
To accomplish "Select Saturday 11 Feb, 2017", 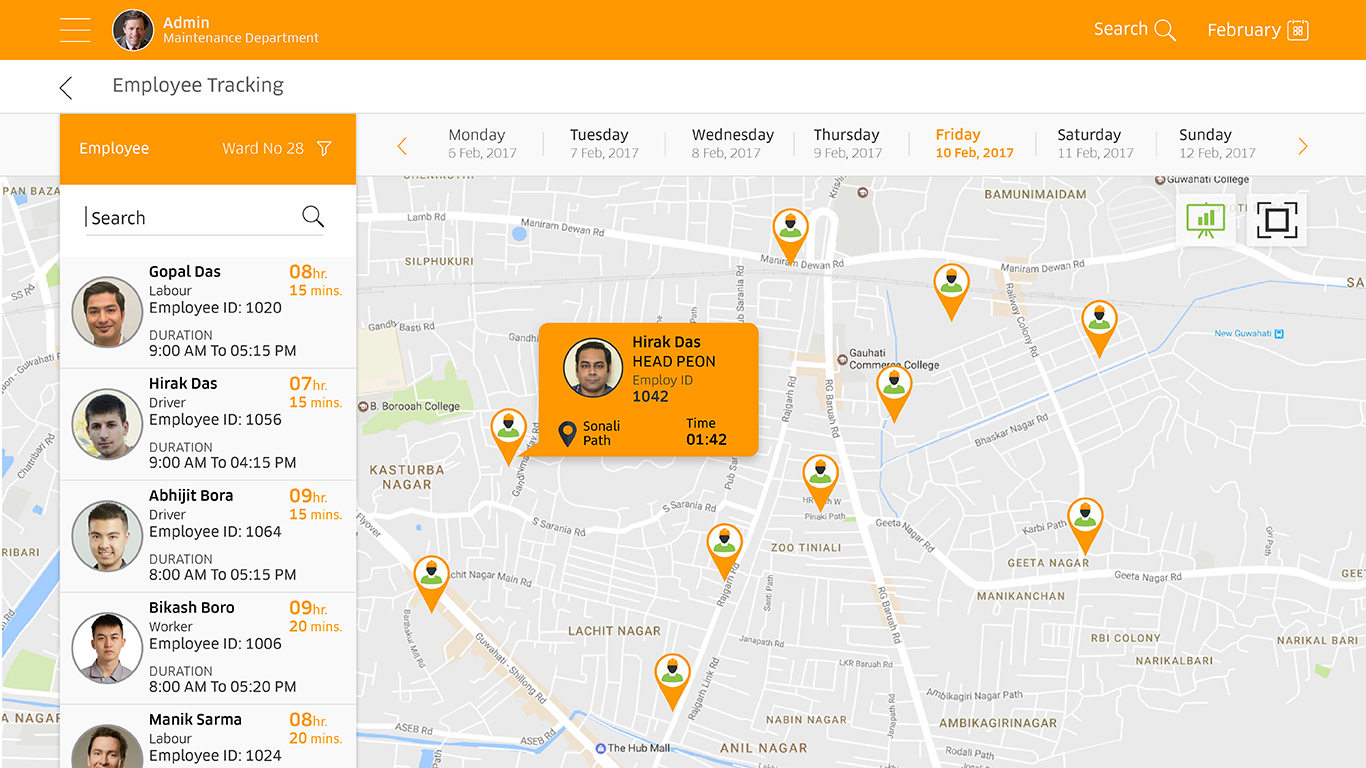I will pos(1094,143).
